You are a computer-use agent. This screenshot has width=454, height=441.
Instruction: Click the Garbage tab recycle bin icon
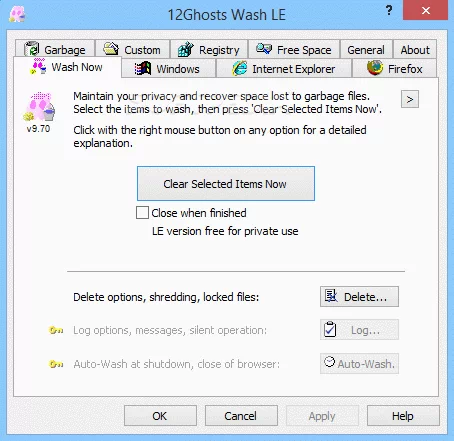[x=32, y=49]
